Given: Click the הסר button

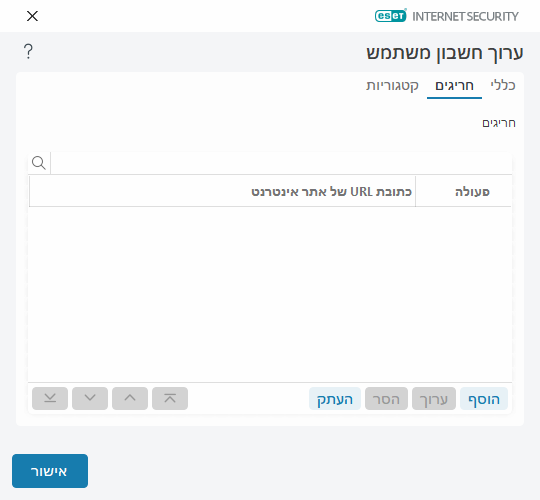Looking at the screenshot, I should (386, 398).
